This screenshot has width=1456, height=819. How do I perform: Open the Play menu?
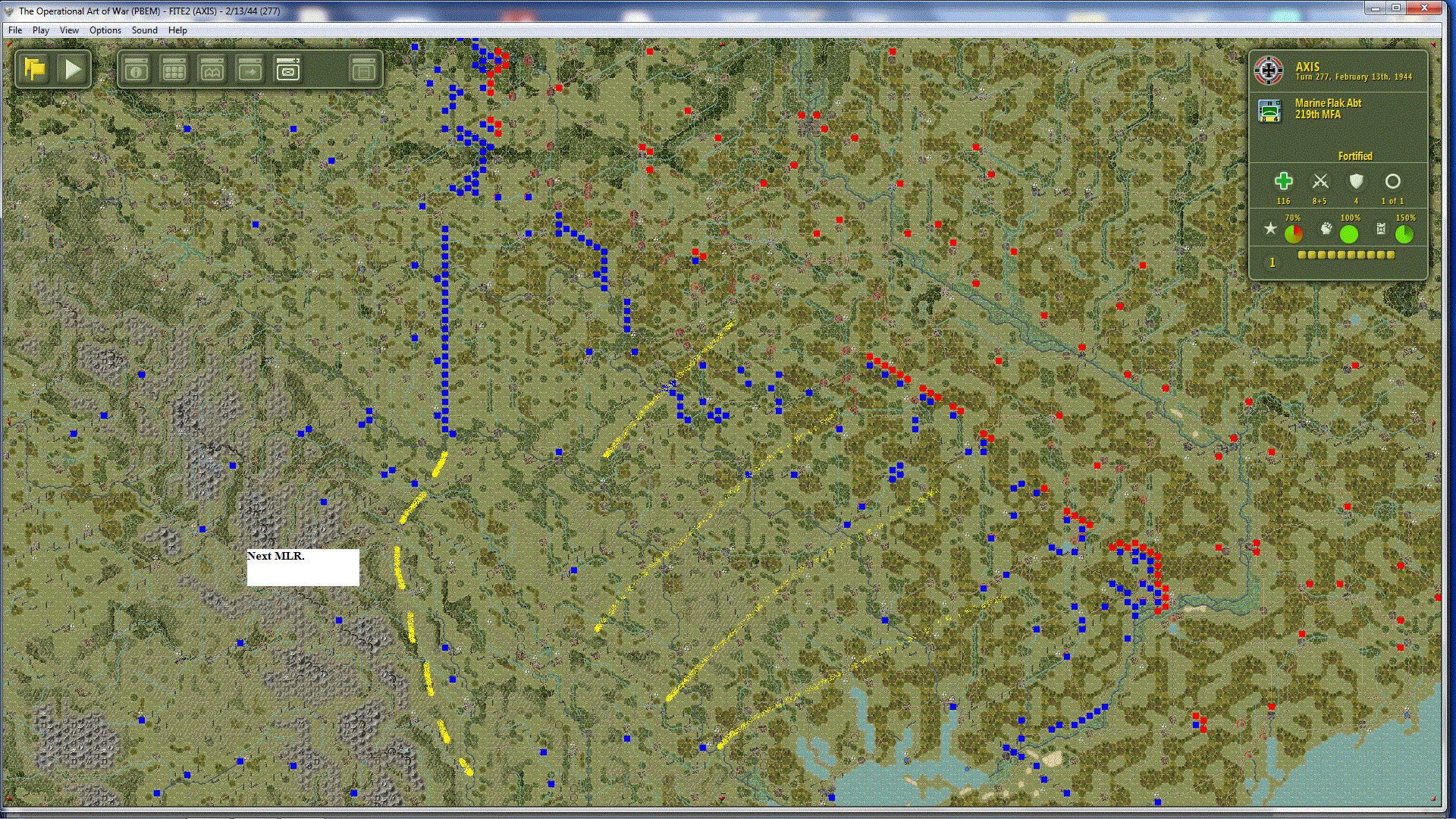pyautogui.click(x=41, y=30)
